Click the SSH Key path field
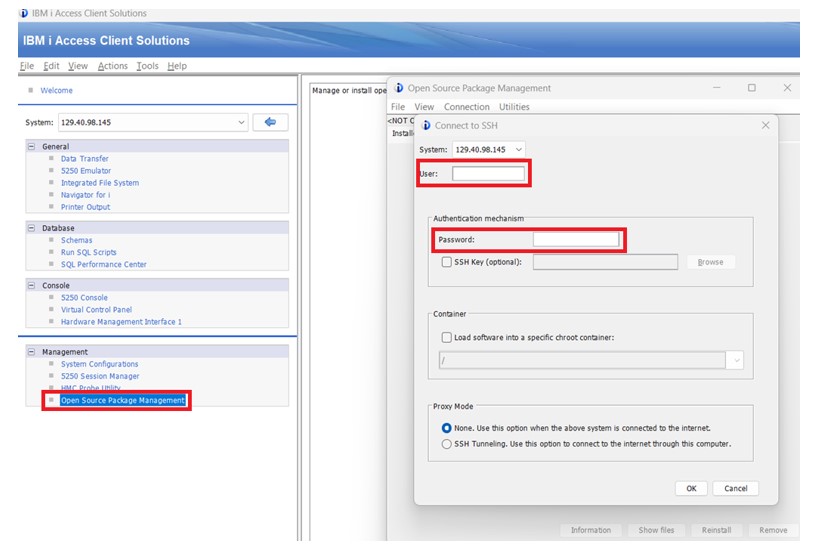The image size is (821, 560). 605,262
